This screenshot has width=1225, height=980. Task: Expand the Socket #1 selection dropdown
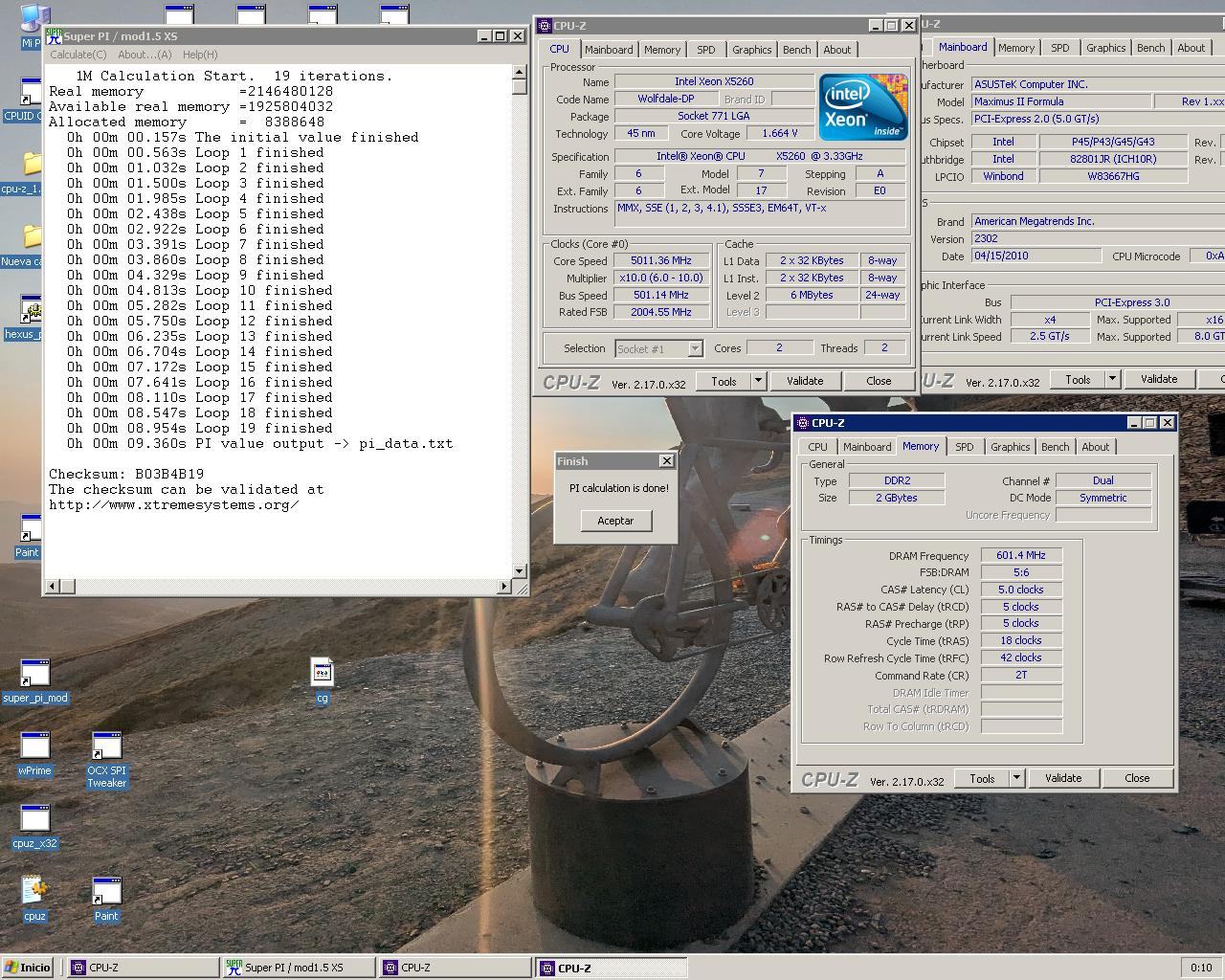click(695, 349)
